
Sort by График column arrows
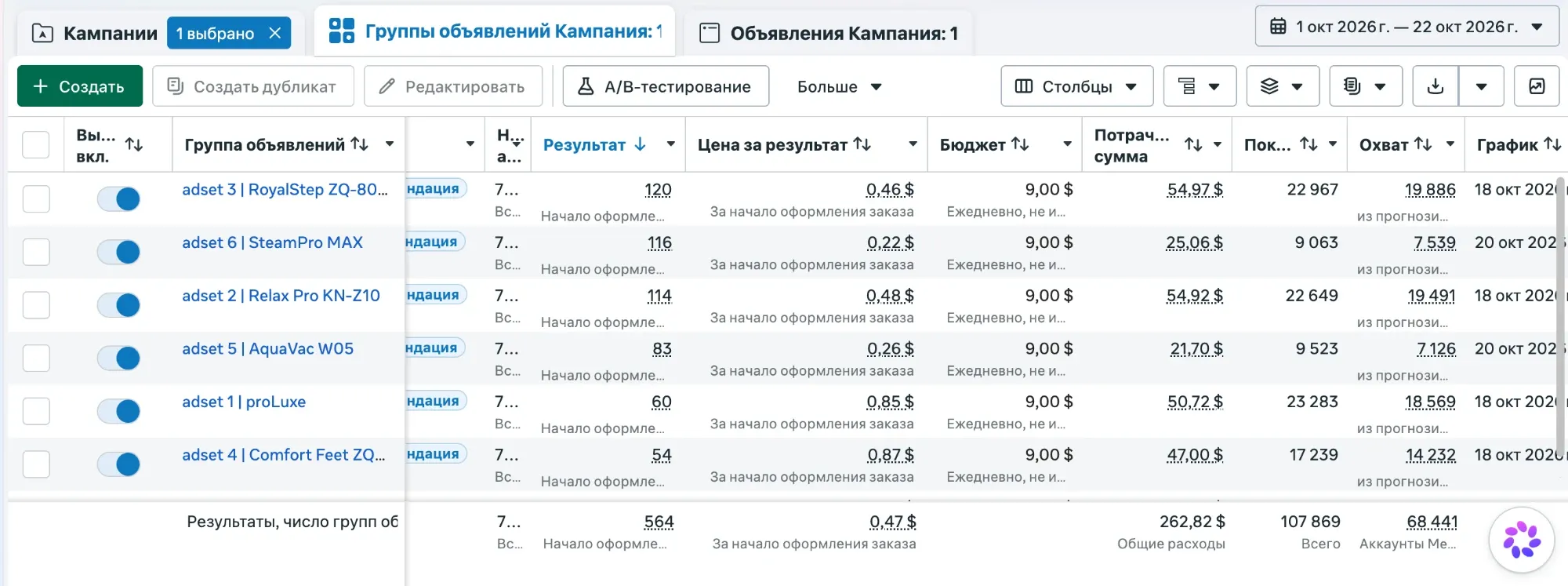1552,144
